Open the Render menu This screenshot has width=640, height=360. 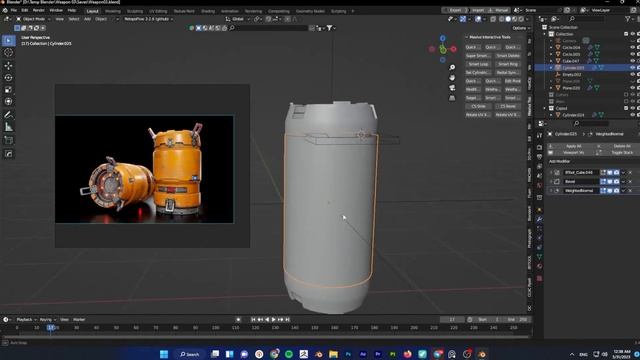point(38,10)
